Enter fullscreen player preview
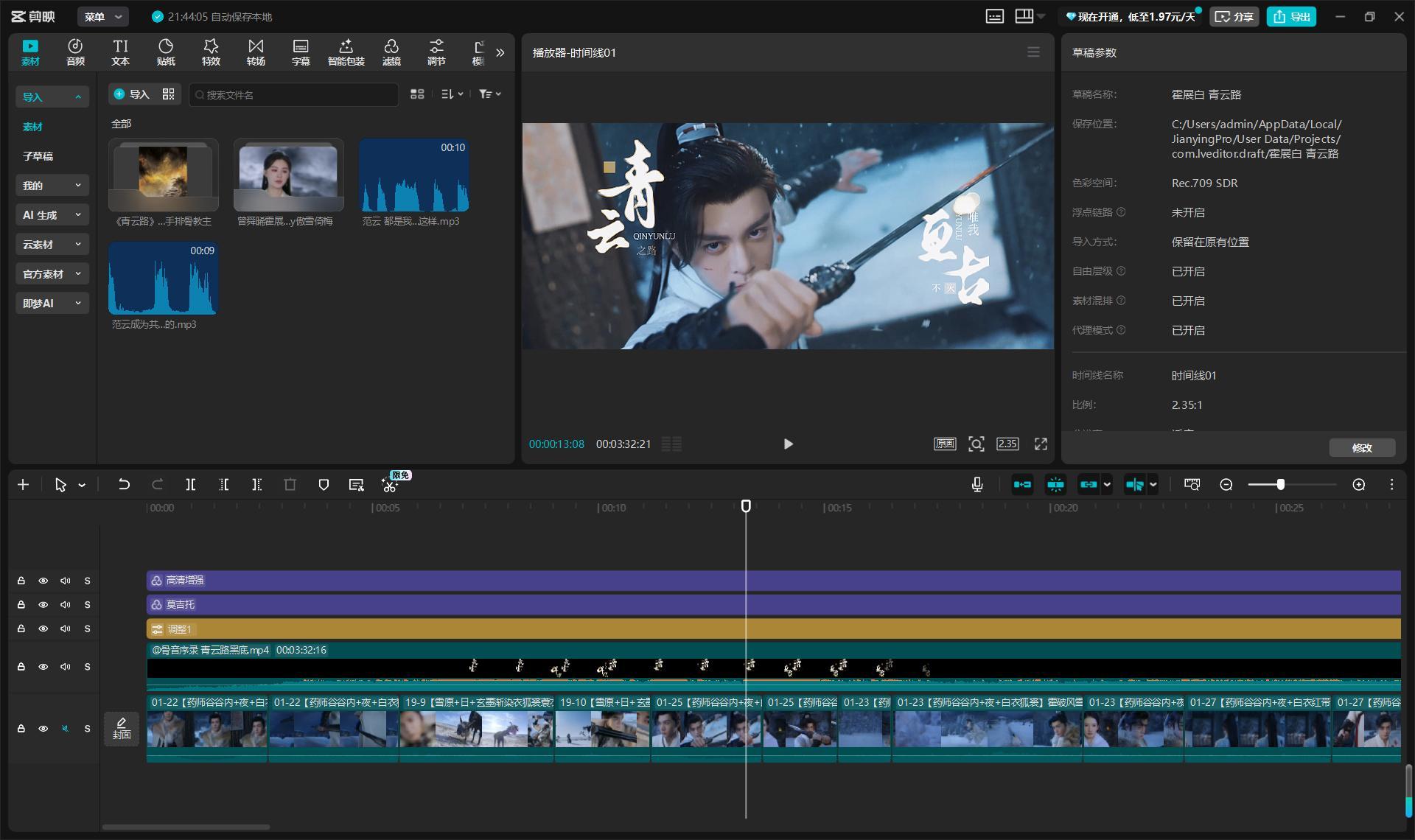 (1041, 444)
